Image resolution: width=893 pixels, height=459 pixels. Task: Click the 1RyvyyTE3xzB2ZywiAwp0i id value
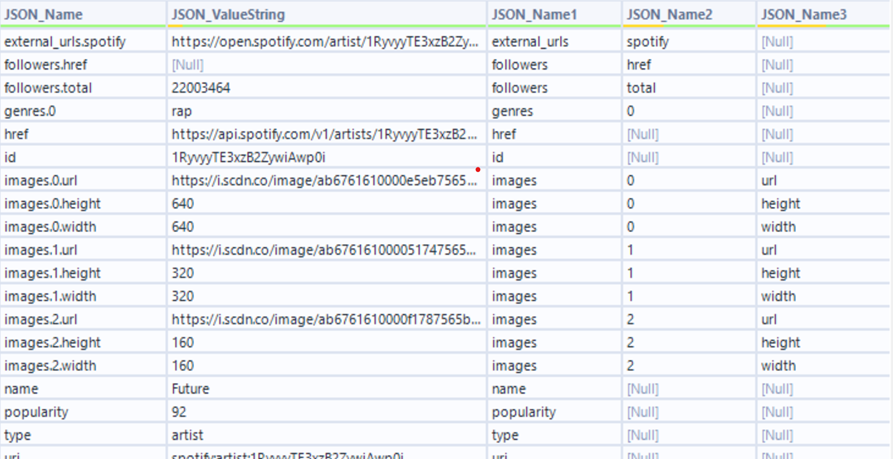327,157
